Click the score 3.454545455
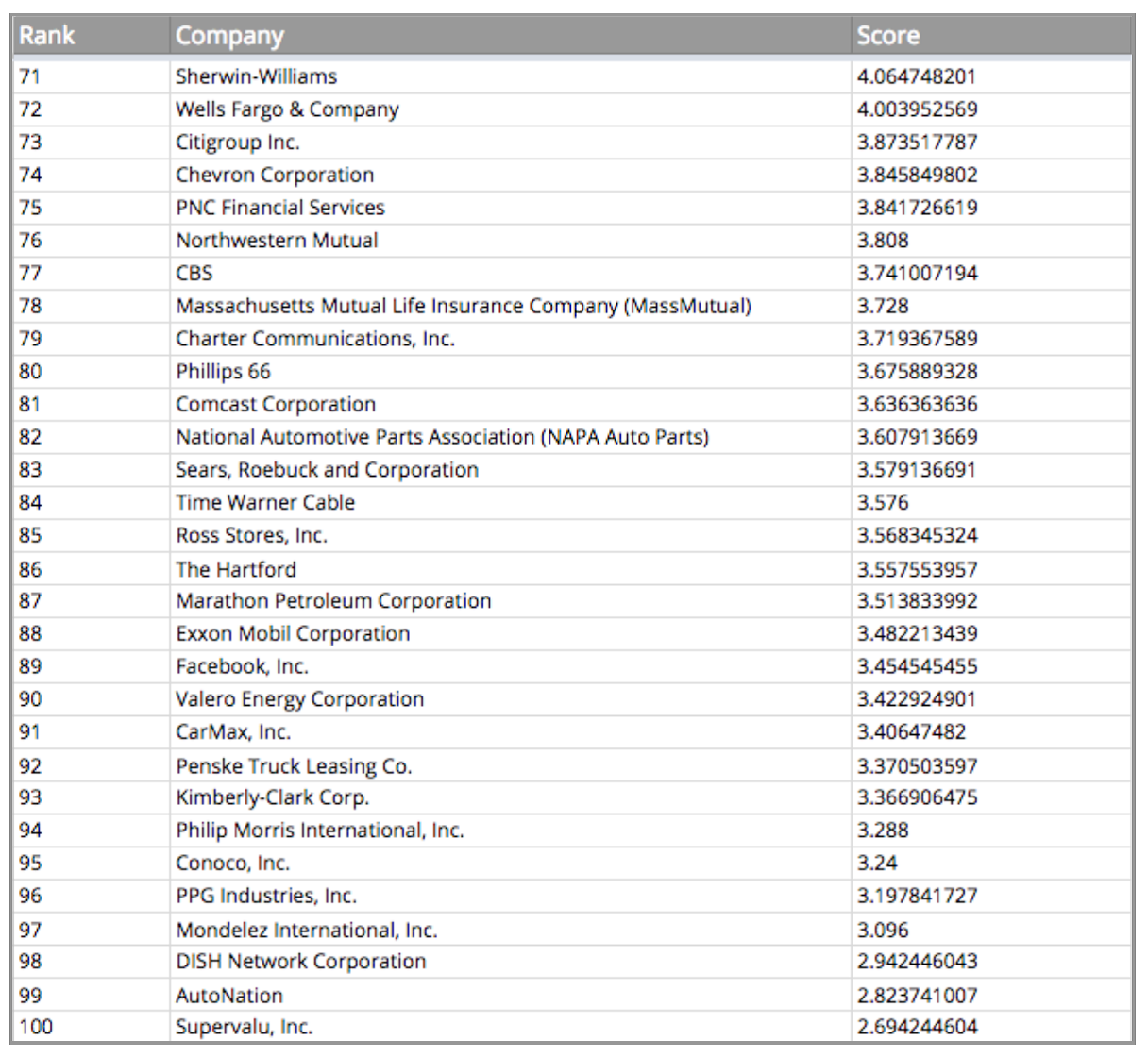This screenshot has width=1148, height=1057. click(x=917, y=666)
